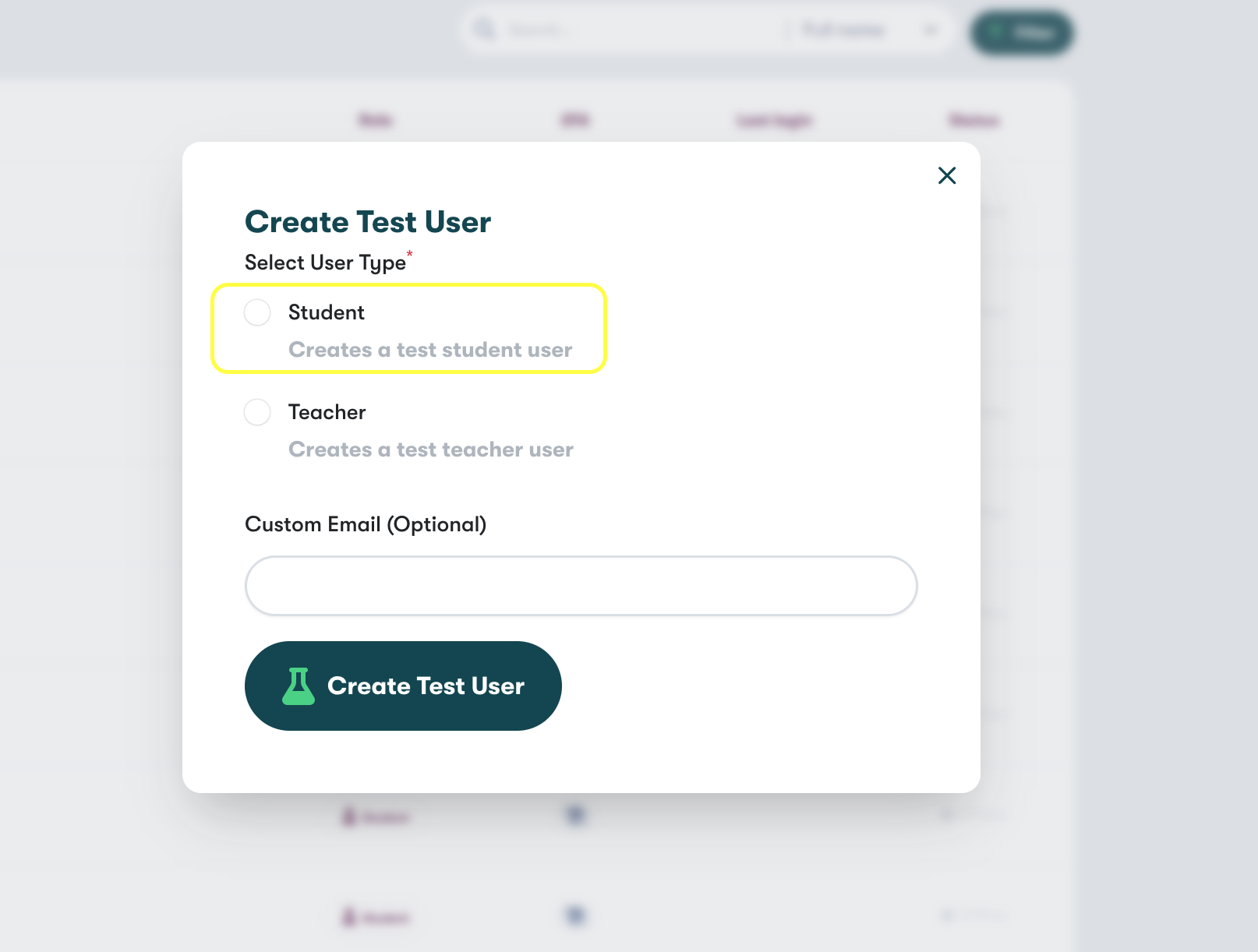Click the bottom row Student role icon
The image size is (1258, 952).
tap(350, 917)
